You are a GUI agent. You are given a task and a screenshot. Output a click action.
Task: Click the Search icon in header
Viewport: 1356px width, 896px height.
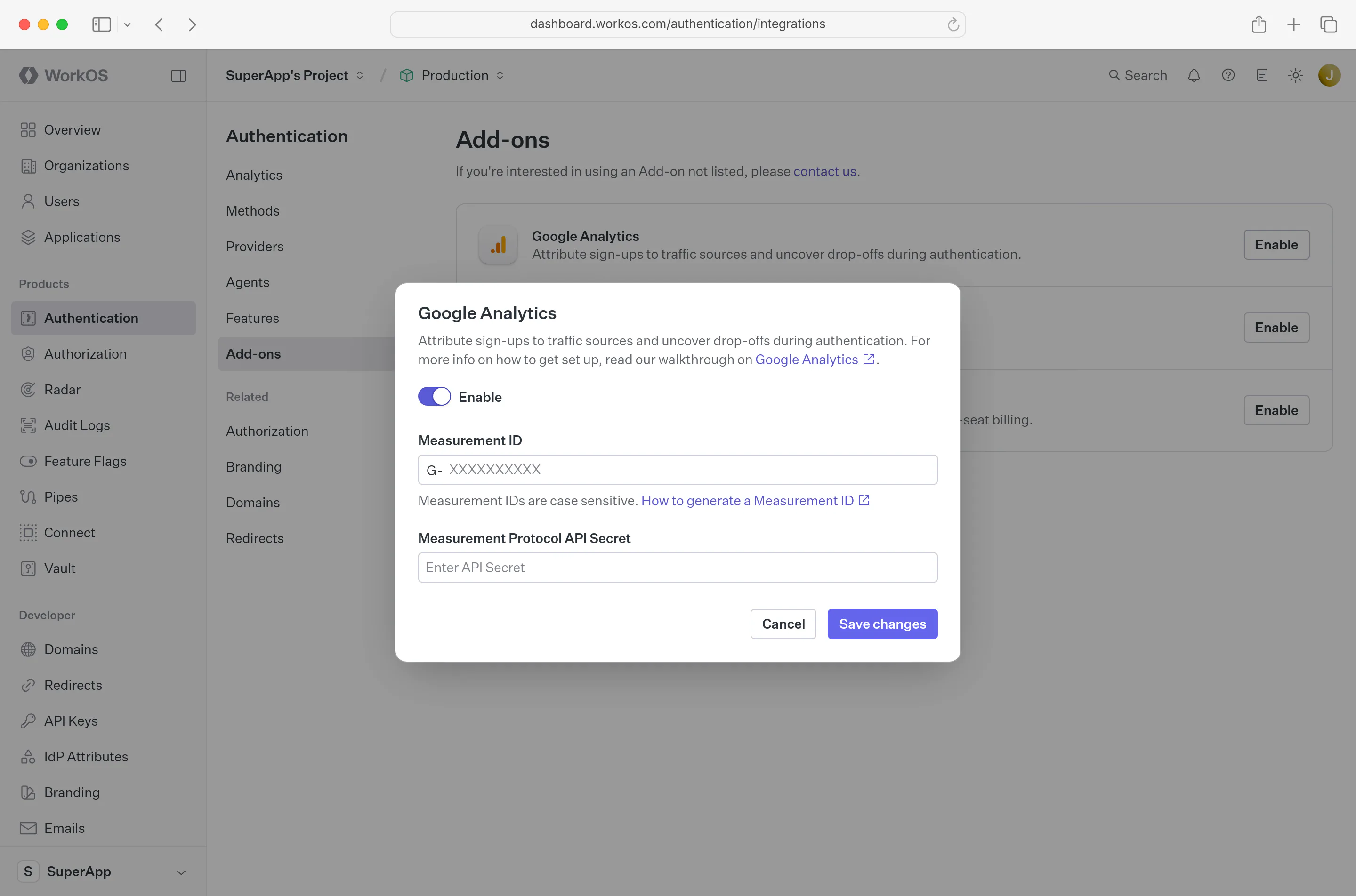coord(1114,75)
